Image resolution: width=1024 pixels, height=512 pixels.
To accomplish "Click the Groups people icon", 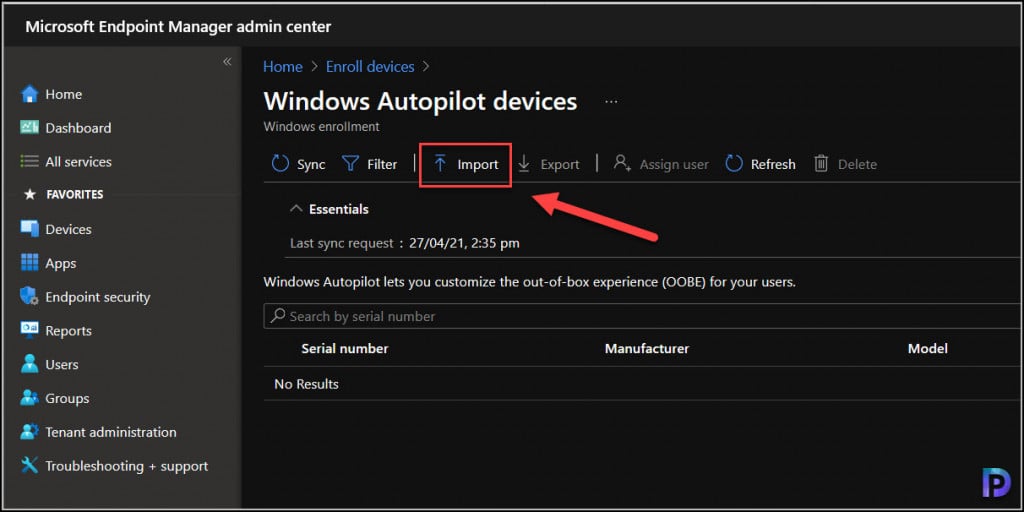I will (x=29, y=398).
